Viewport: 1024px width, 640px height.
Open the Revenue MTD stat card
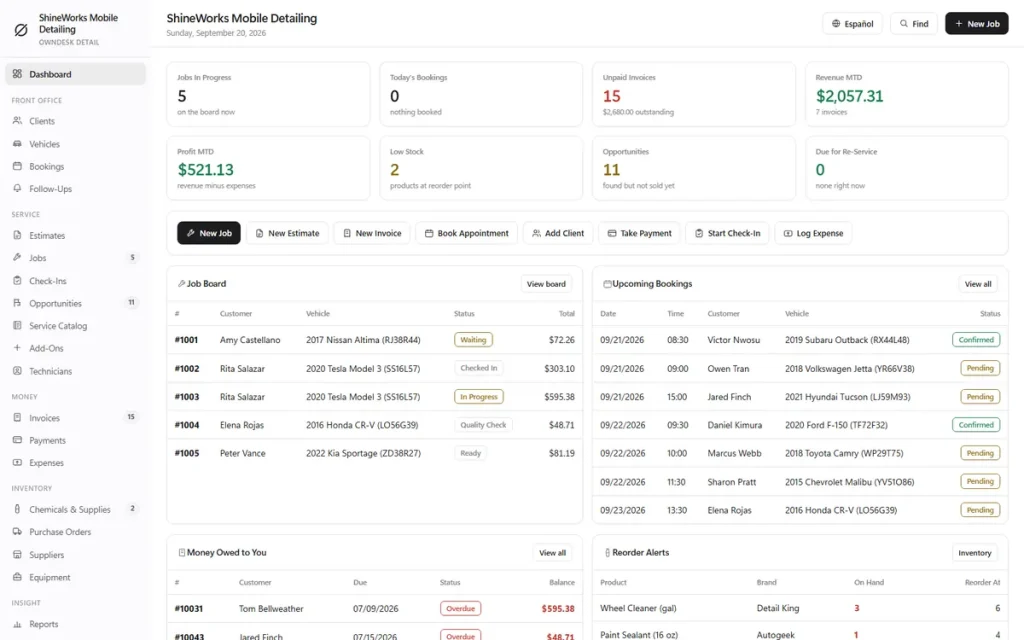[906, 94]
